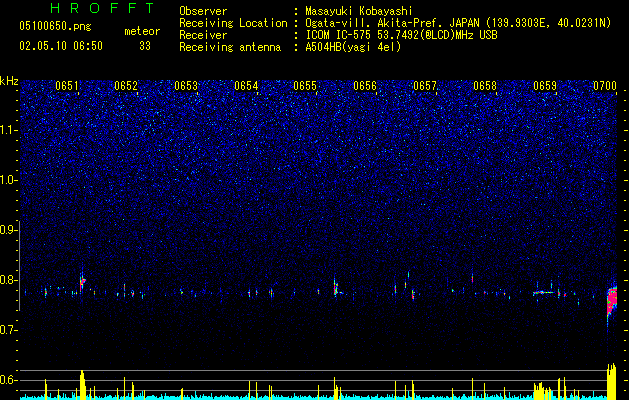629x400 pixels.
Task: Select the meteor count value 33
Action: (x=145, y=46)
